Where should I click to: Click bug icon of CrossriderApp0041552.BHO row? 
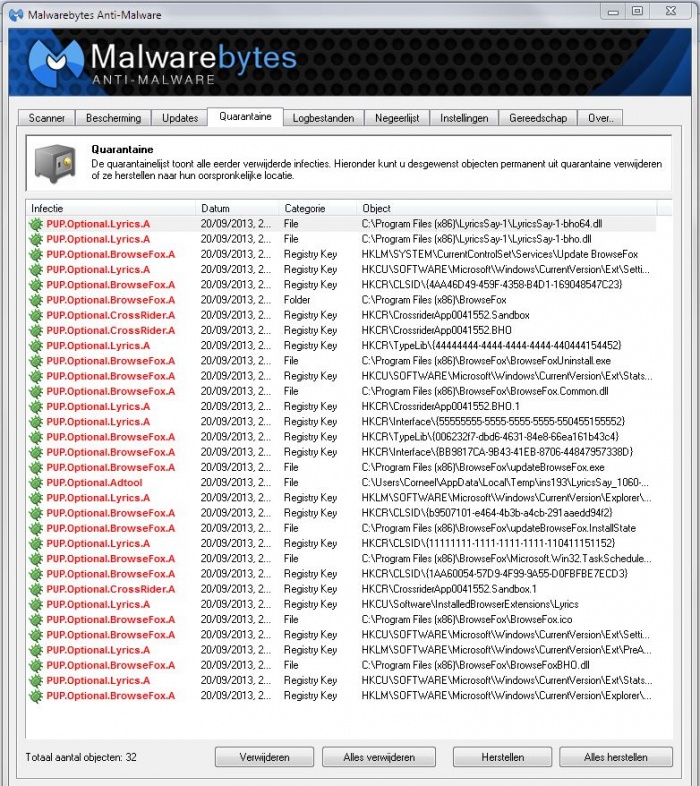[36, 330]
